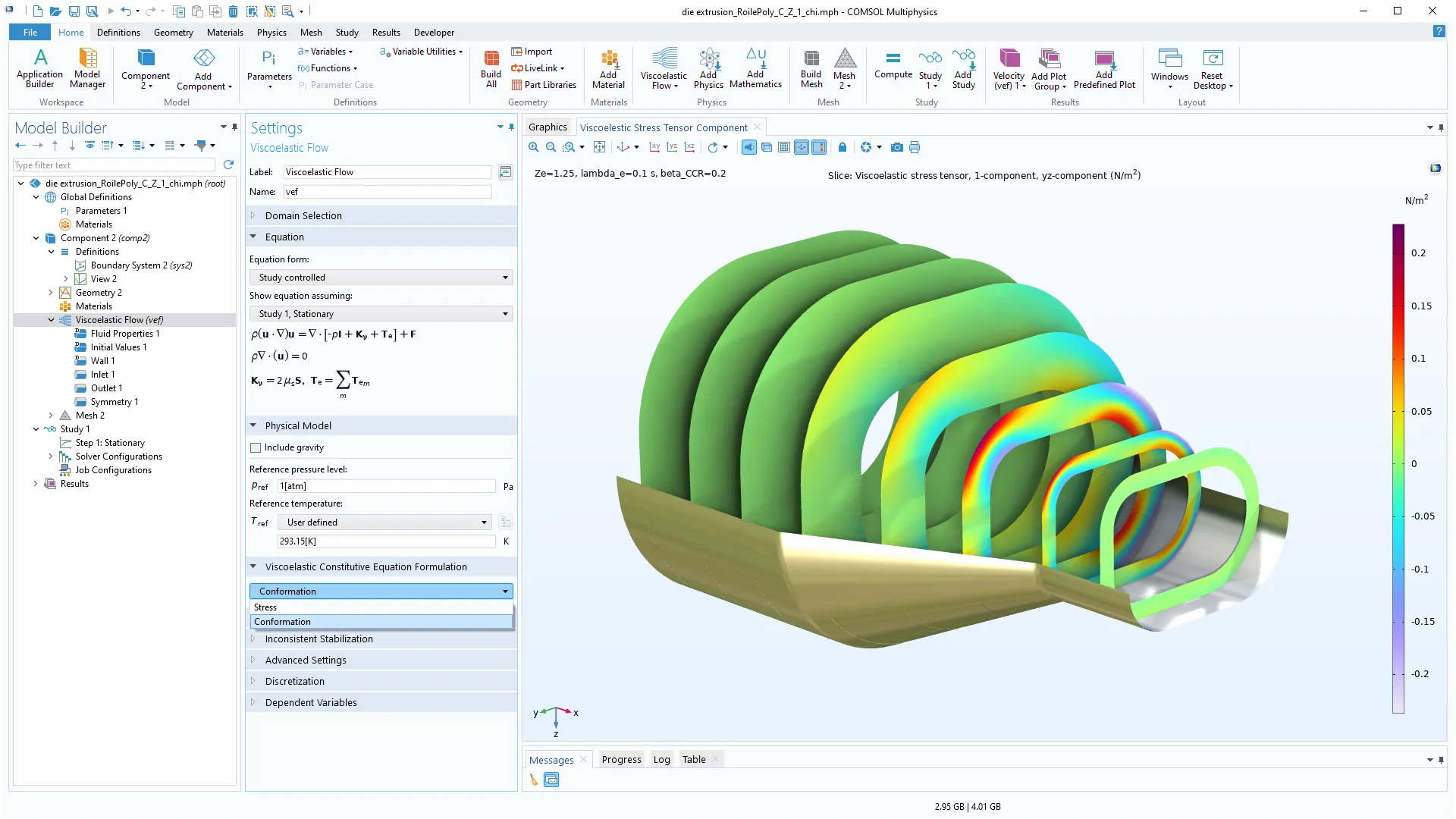
Task: Select Stress from the formulation list
Action: [x=265, y=607]
